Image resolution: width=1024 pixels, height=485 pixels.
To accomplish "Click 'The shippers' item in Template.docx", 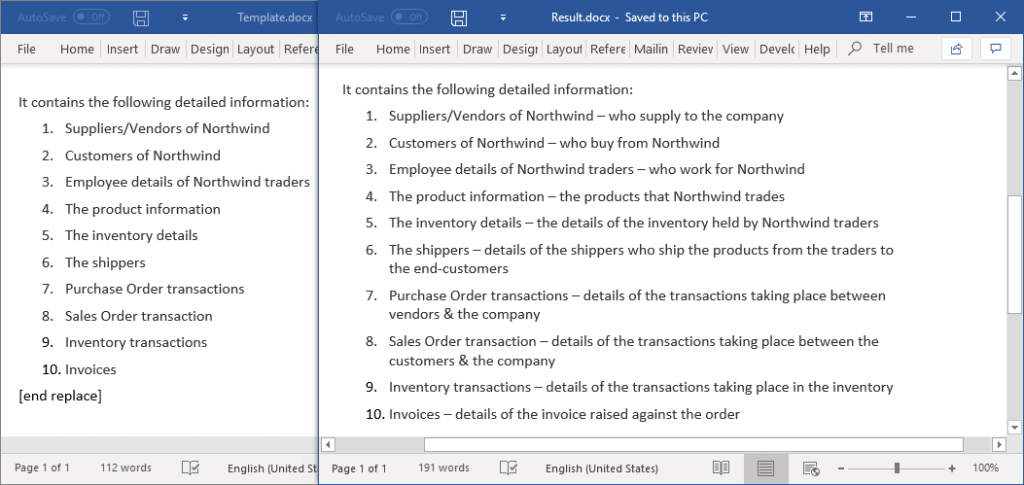I will (105, 262).
